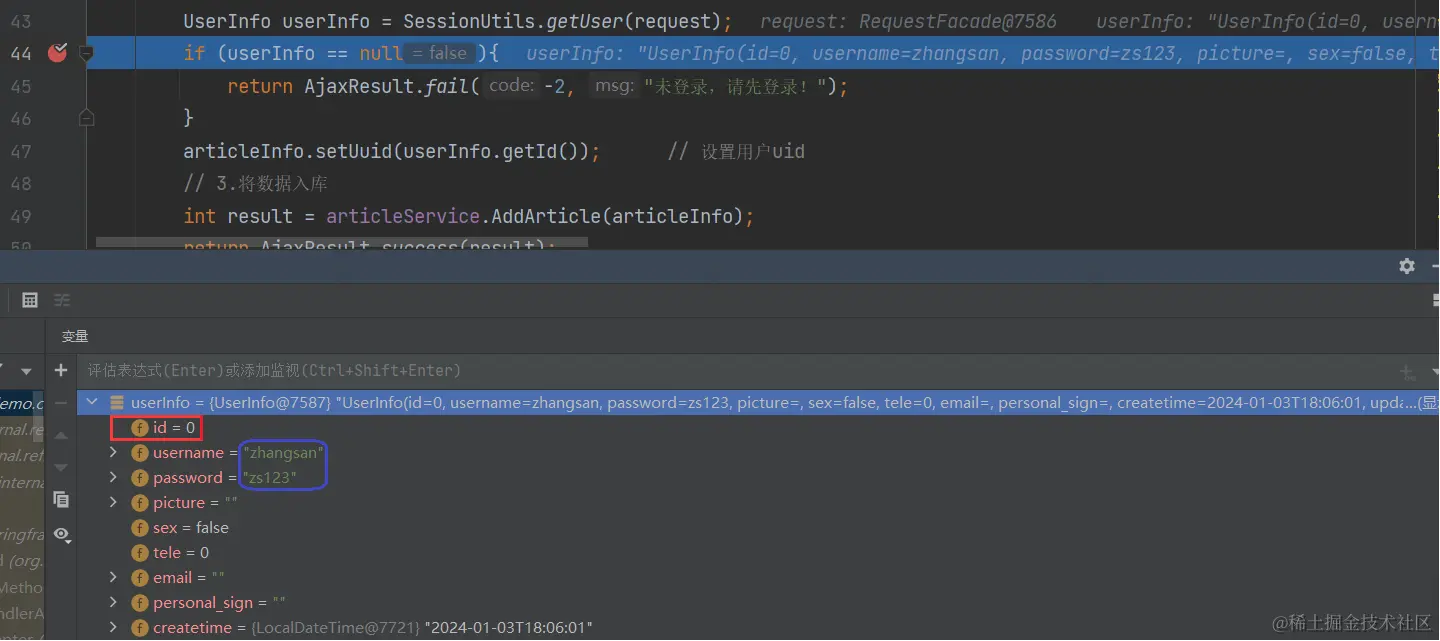Expand the password field node

113,478
